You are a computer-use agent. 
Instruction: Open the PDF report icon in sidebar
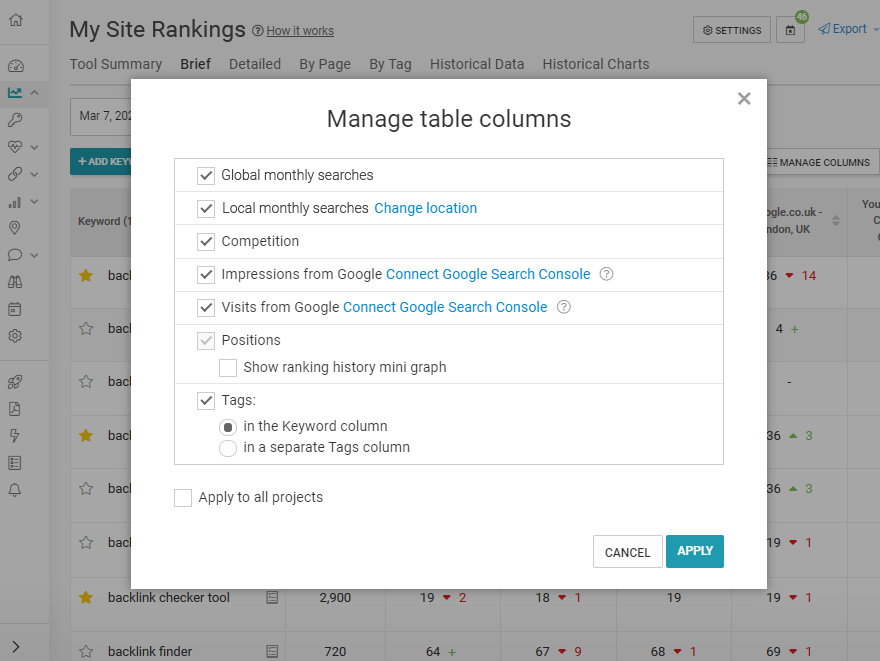(x=15, y=409)
